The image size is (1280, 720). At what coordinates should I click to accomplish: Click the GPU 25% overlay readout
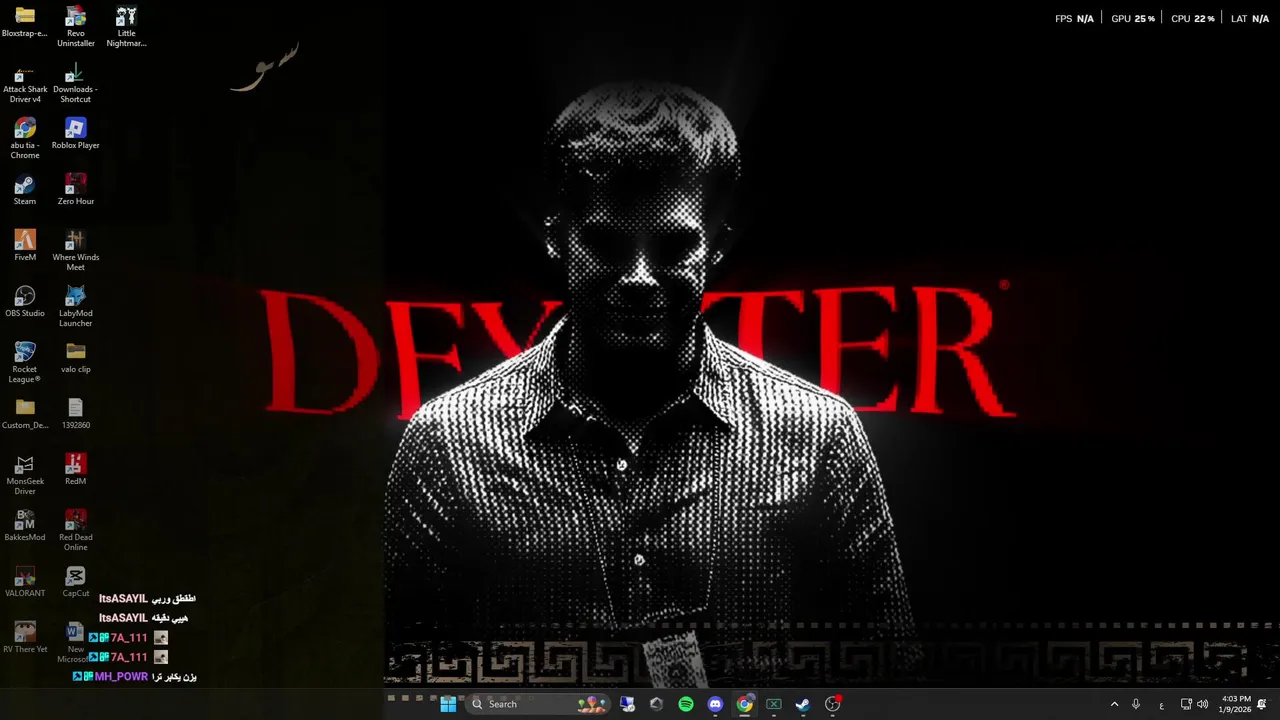[x=1133, y=19]
